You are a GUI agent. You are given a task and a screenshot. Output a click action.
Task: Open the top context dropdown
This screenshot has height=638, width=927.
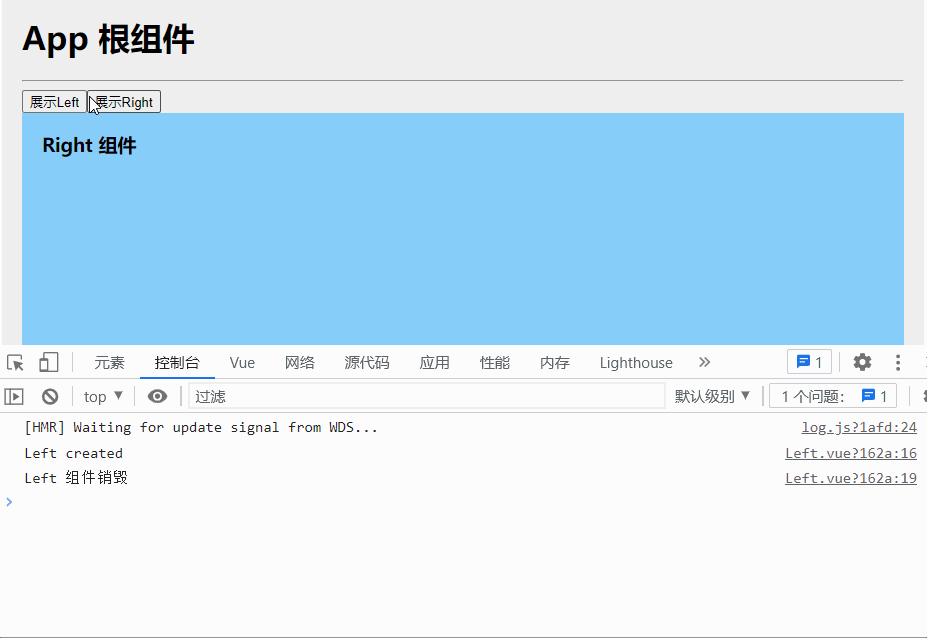click(103, 396)
